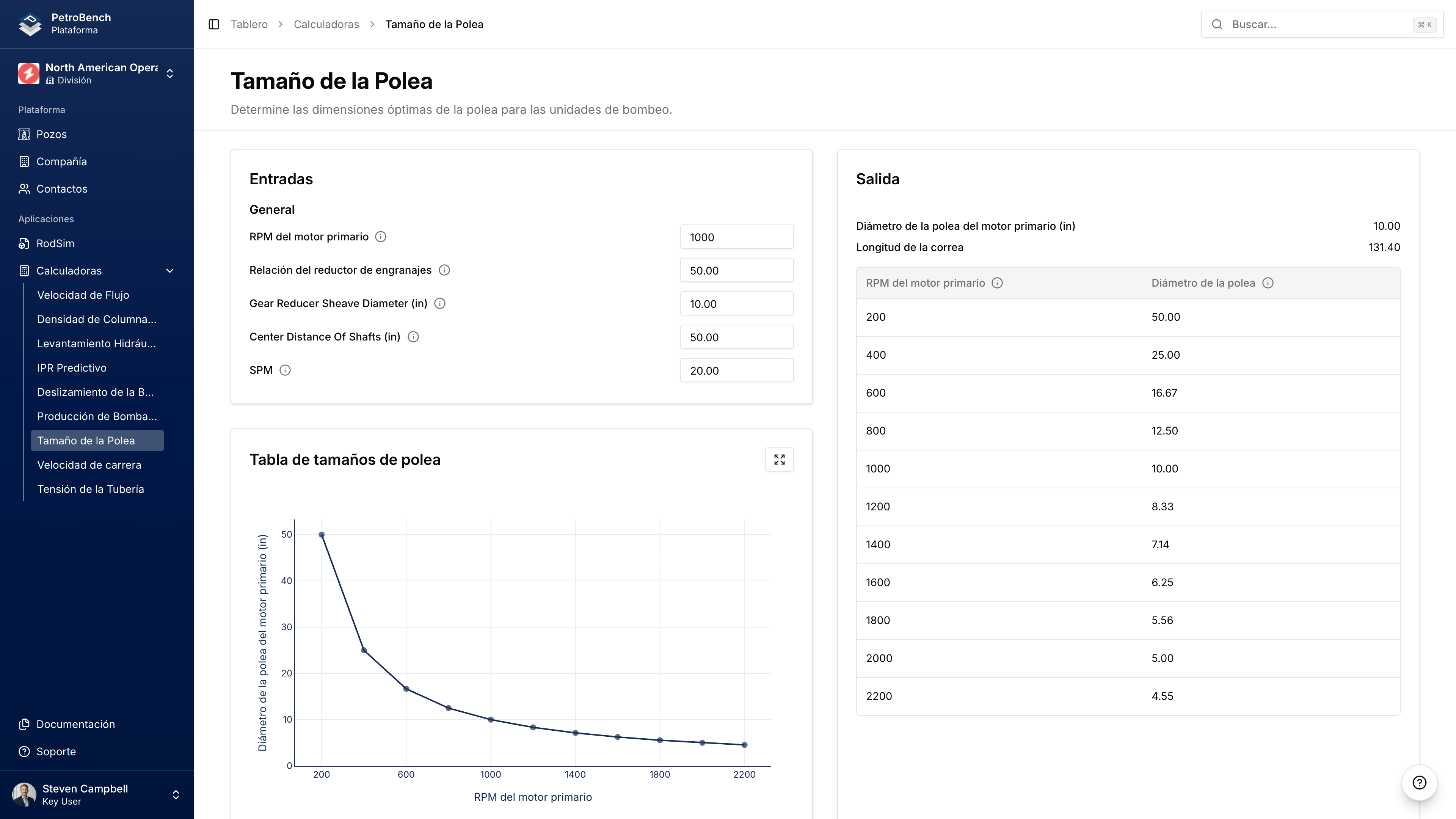This screenshot has width=1456, height=819.
Task: Click info icon for Relación del reductor de engranajes
Action: (444, 270)
